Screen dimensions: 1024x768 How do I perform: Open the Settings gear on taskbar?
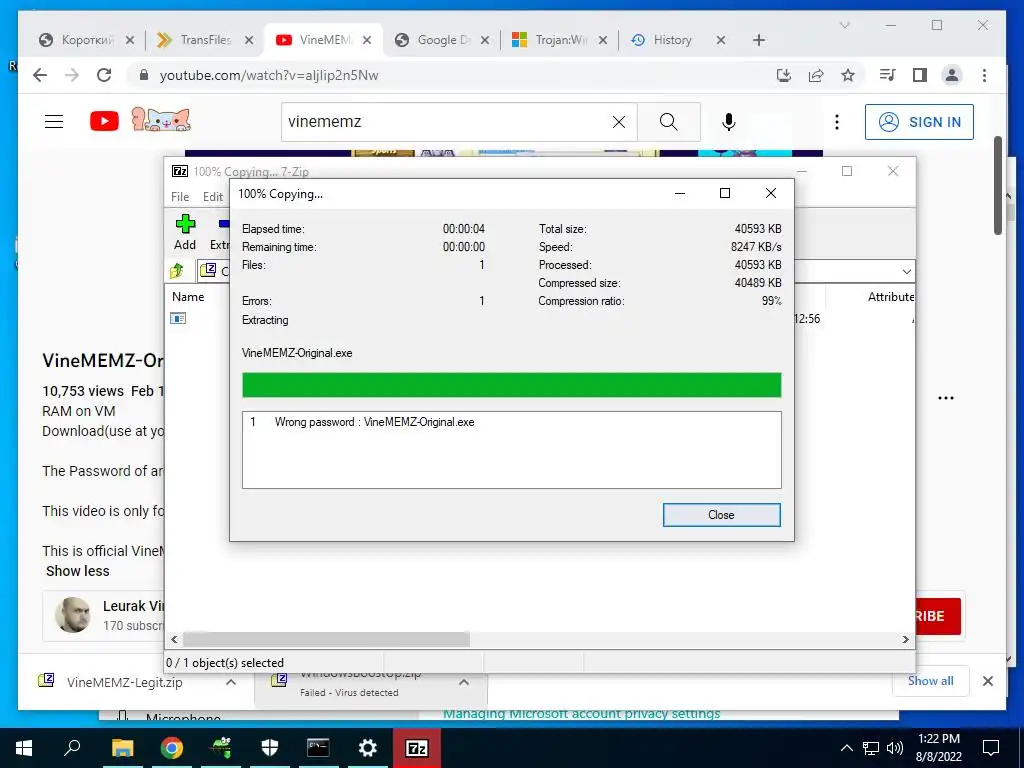click(368, 748)
